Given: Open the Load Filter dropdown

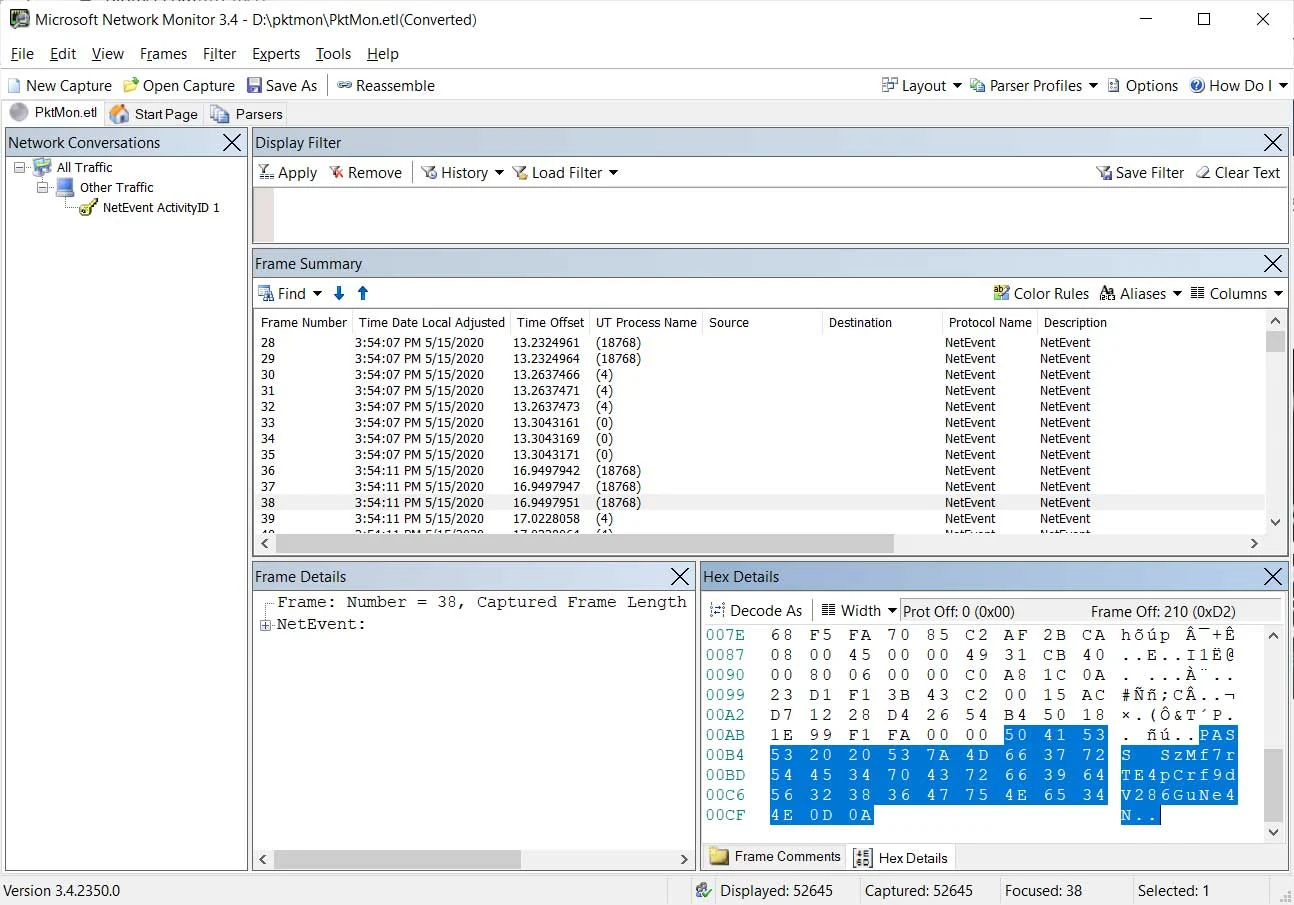Looking at the screenshot, I should pyautogui.click(x=565, y=173).
